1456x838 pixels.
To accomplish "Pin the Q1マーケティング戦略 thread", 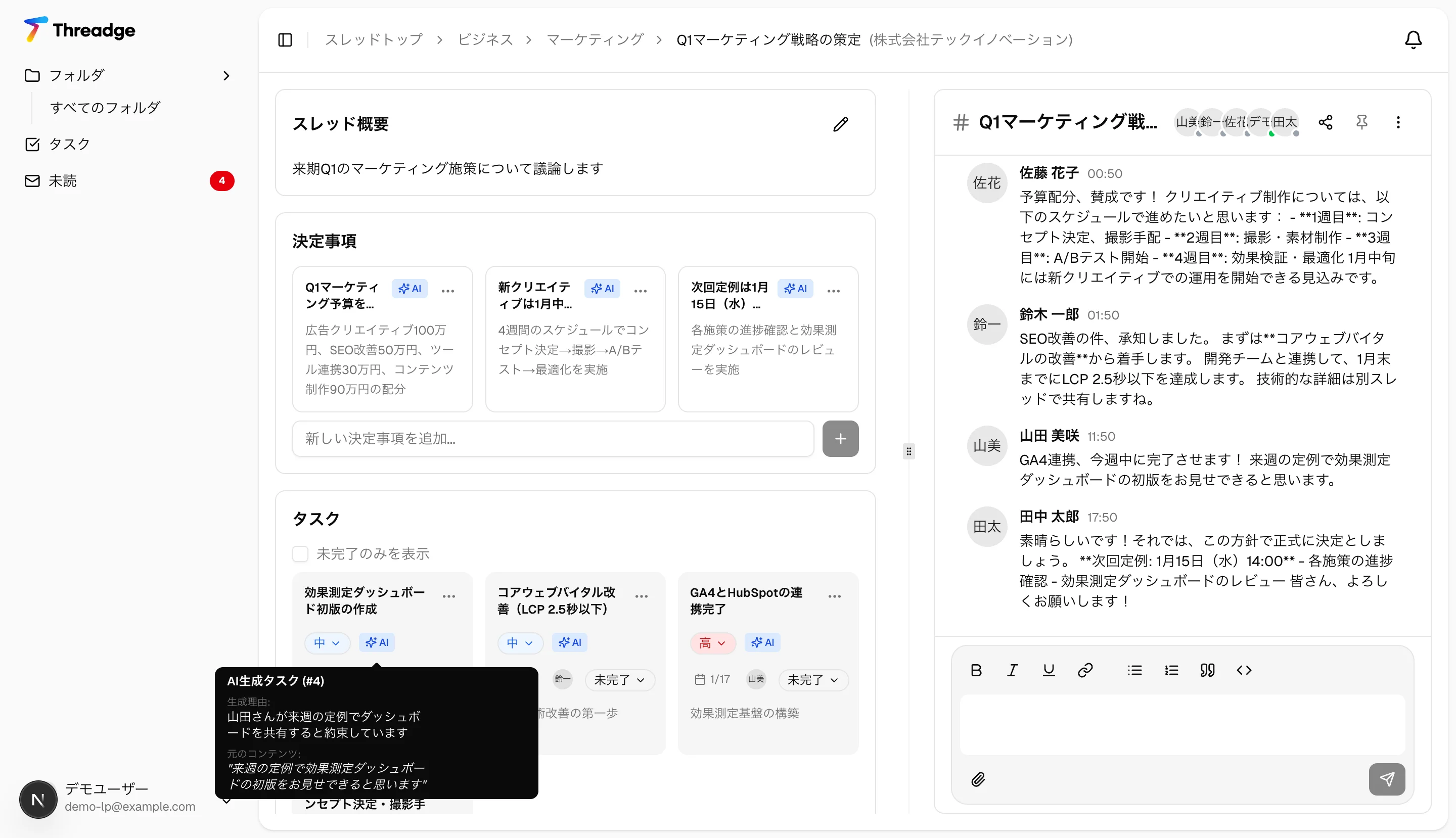I will tap(1362, 122).
